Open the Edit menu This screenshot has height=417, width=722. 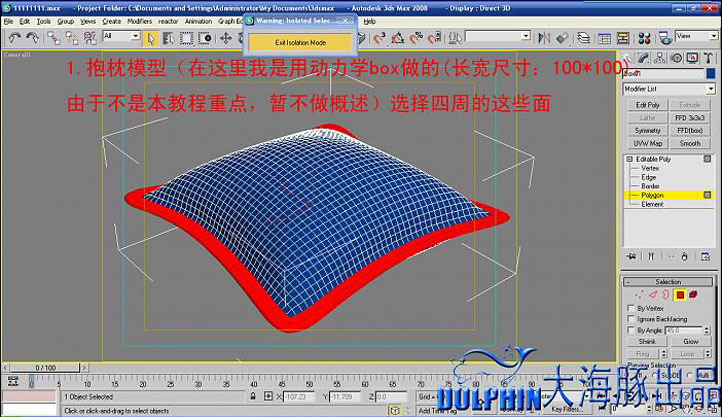coord(24,21)
